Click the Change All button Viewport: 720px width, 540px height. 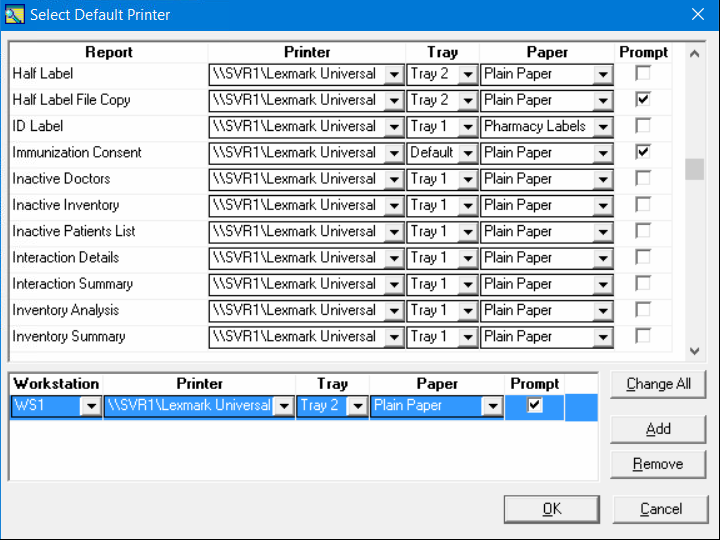point(658,384)
